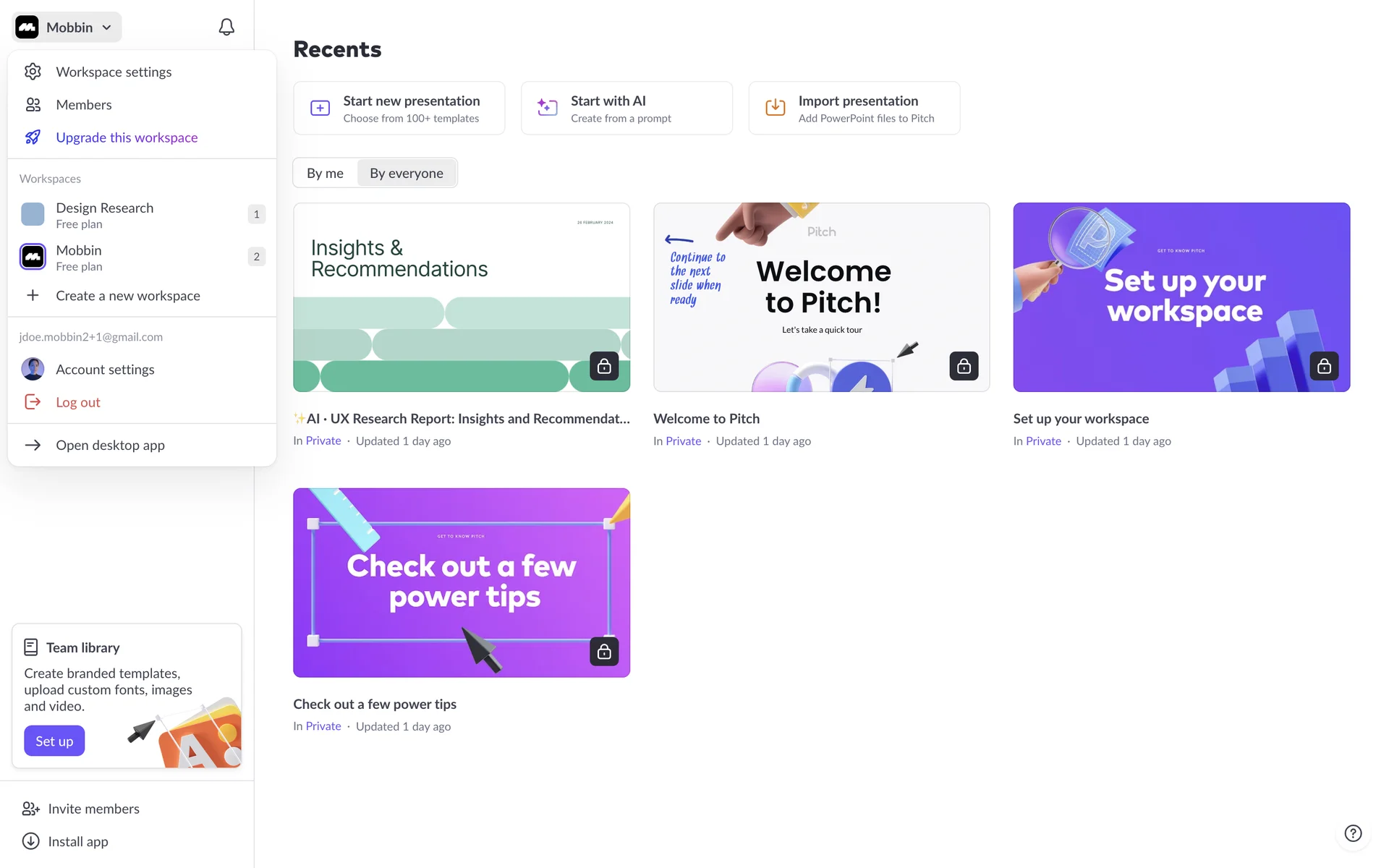
Task: Switch filter to By me
Action: tap(325, 173)
